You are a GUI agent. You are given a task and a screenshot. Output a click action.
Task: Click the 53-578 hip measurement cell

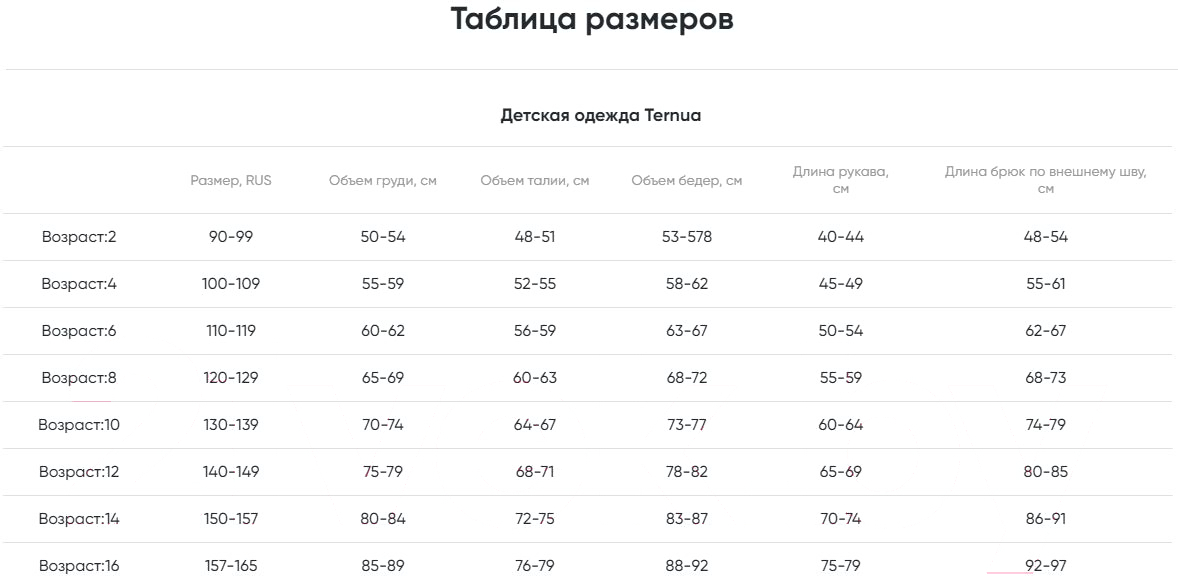point(687,237)
